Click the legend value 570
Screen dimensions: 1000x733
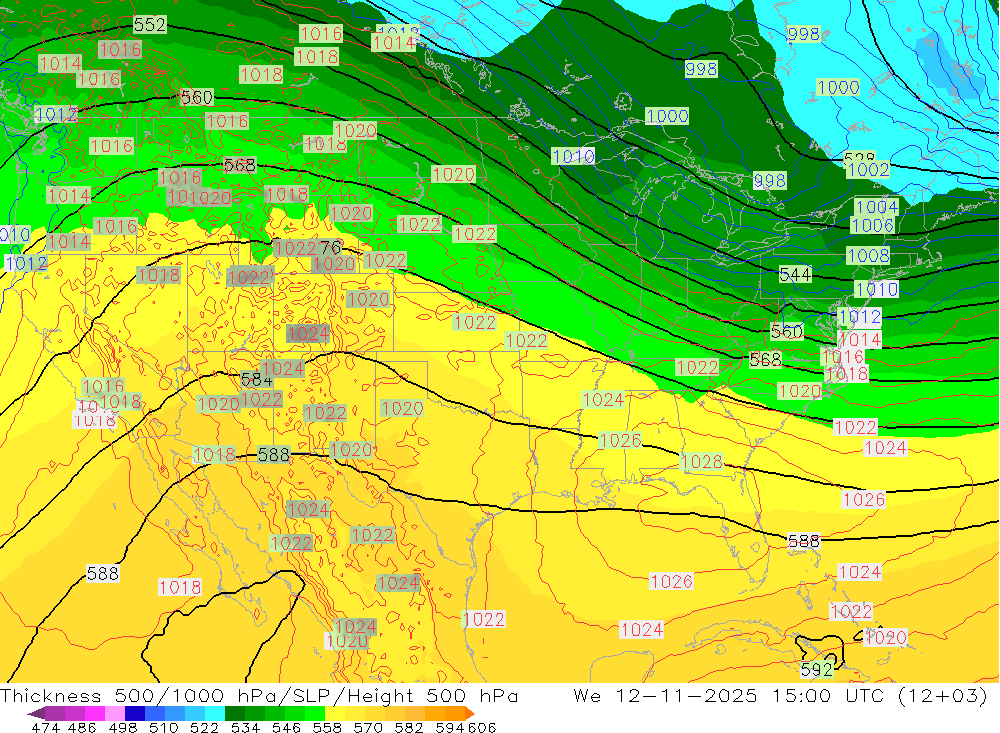pyautogui.click(x=368, y=727)
